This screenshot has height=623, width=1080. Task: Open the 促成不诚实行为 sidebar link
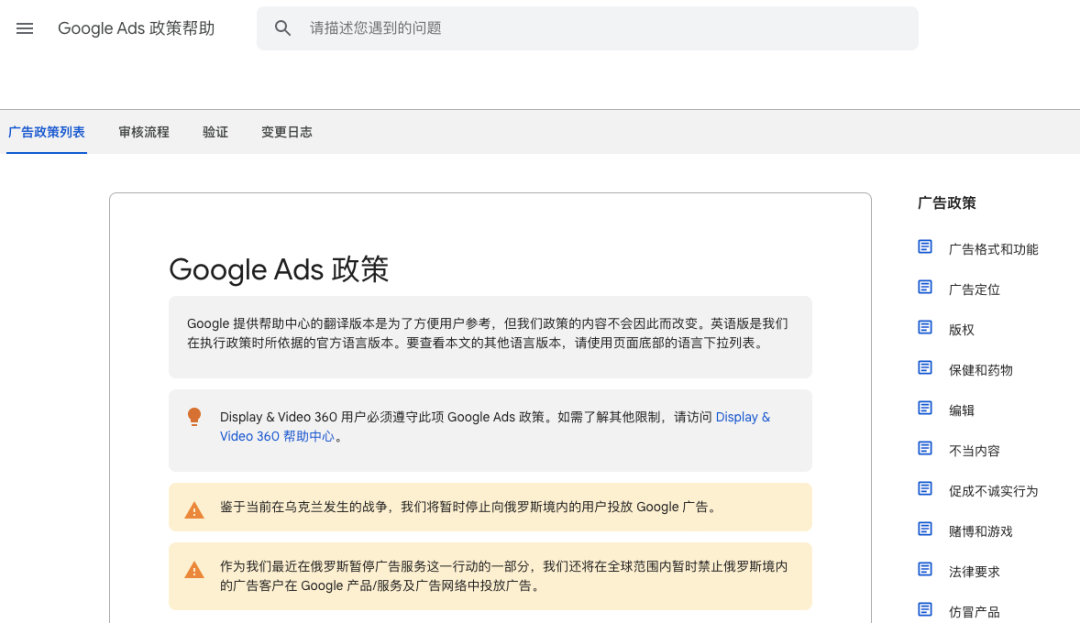tap(993, 491)
